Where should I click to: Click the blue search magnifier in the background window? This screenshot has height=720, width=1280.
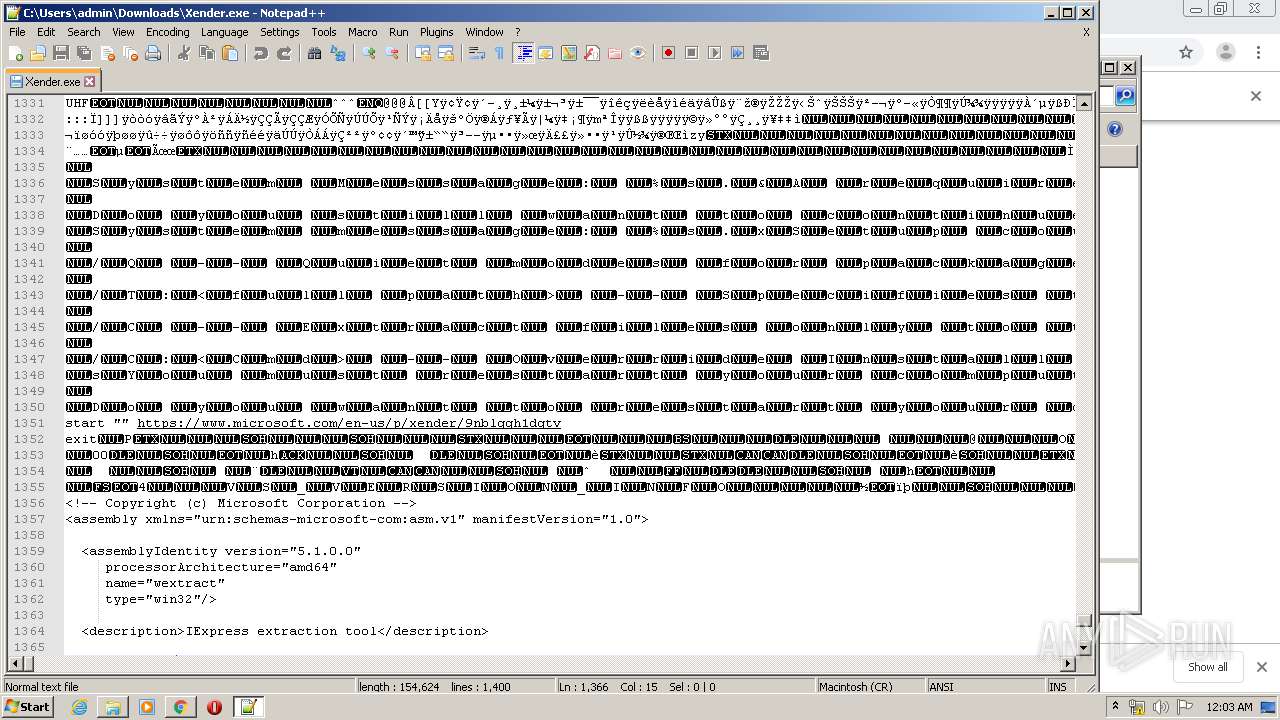1125,96
